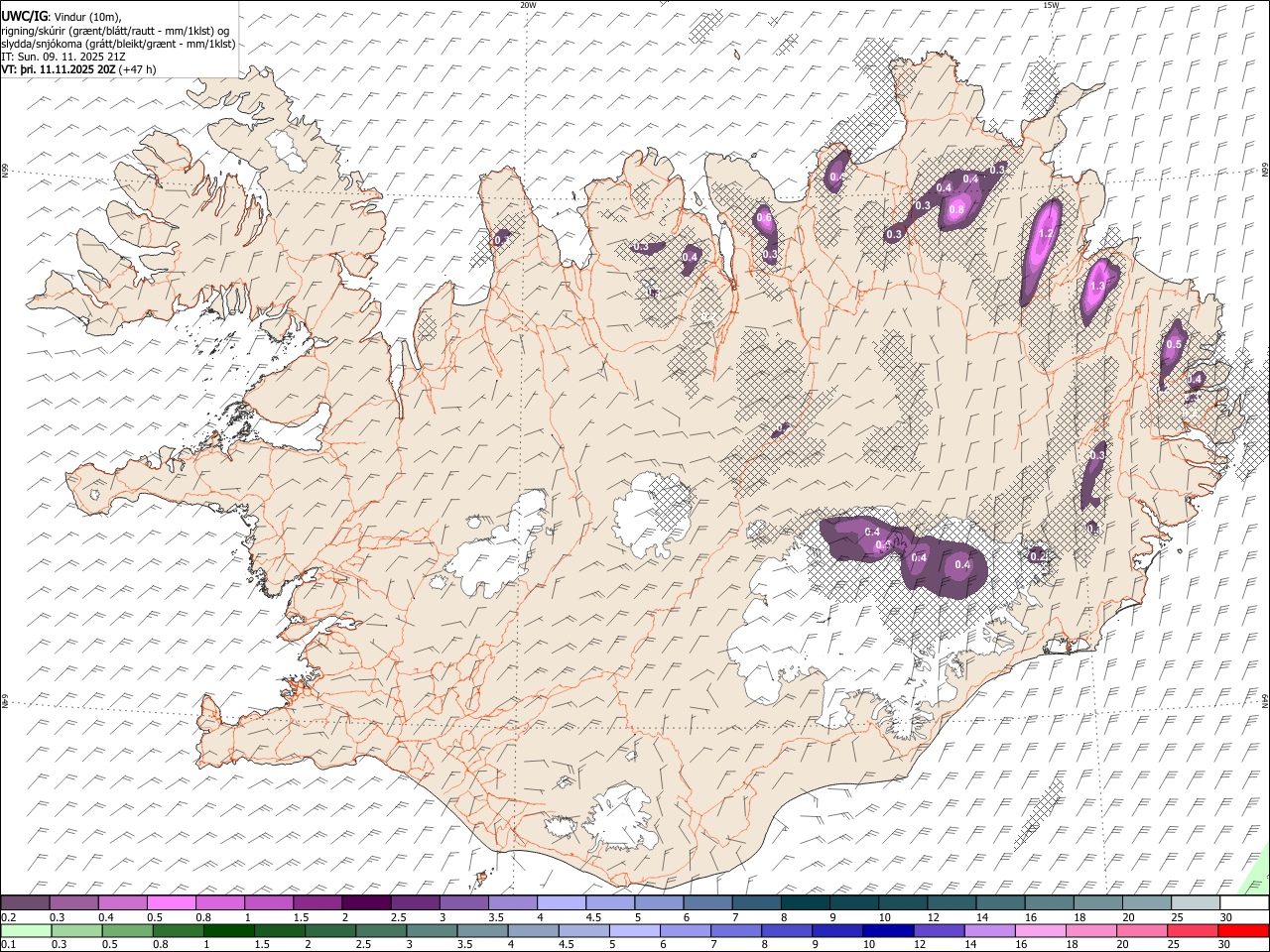The height and width of the screenshot is (952, 1270).
Task: Select the rain legend swatch labeled 25
Action: tap(1192, 930)
